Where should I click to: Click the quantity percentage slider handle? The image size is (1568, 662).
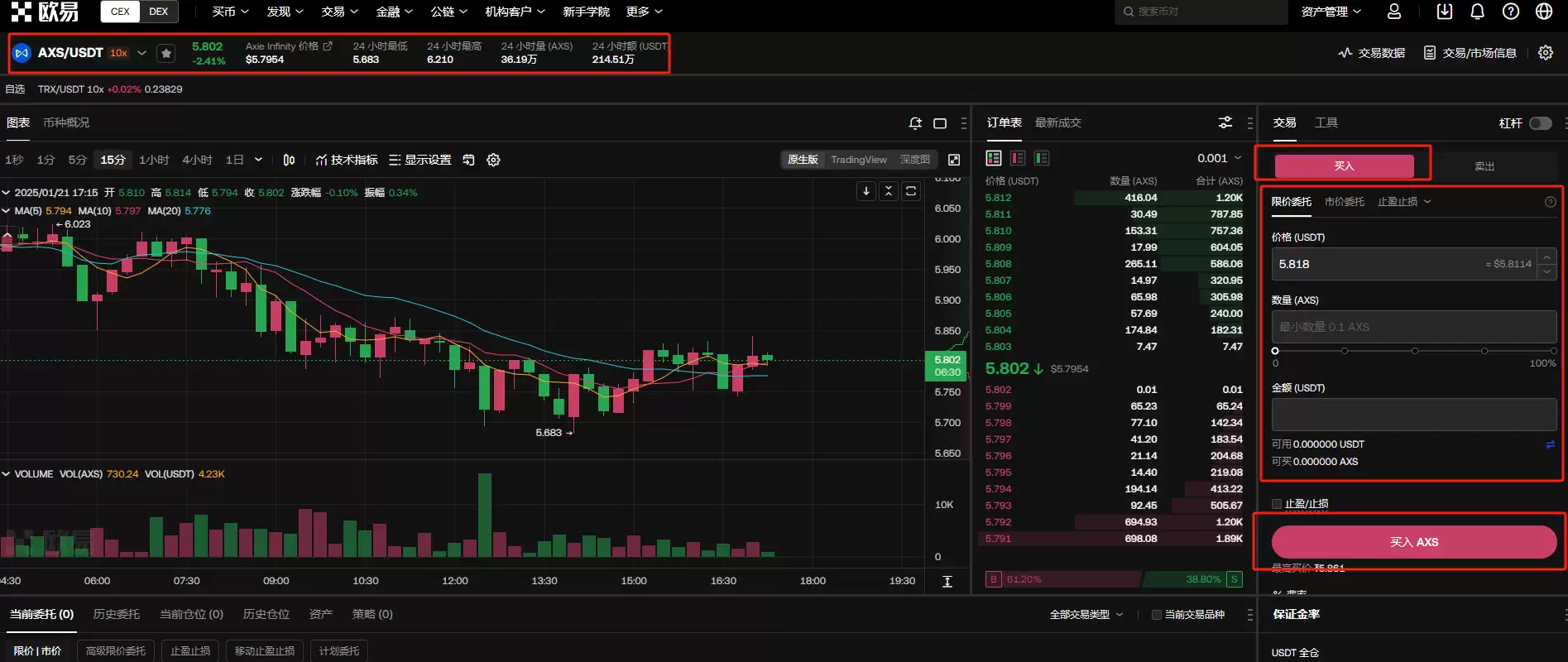pos(1275,351)
